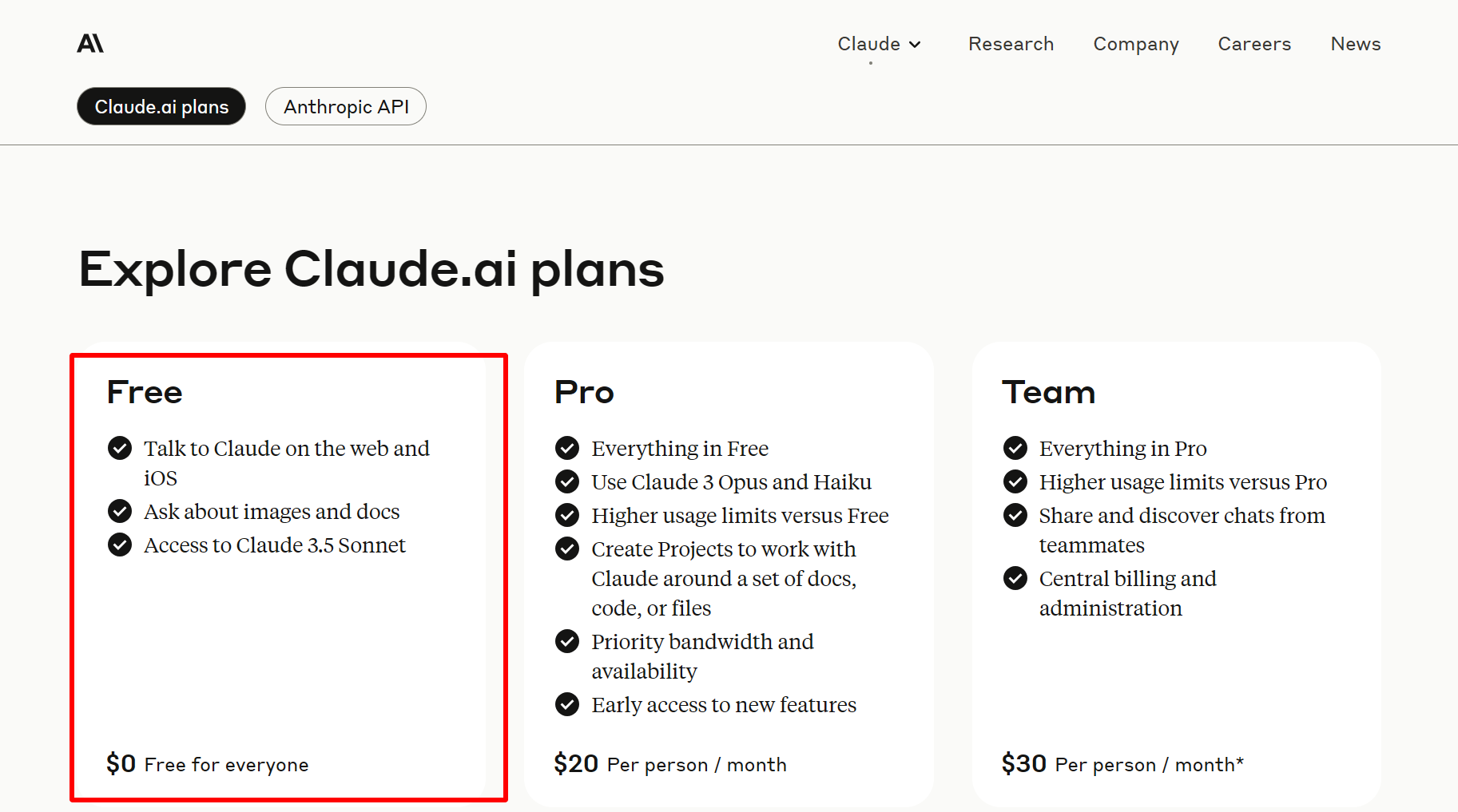Click checkmark beside Talk to Claude on web
The width and height of the screenshot is (1458, 812).
120,448
